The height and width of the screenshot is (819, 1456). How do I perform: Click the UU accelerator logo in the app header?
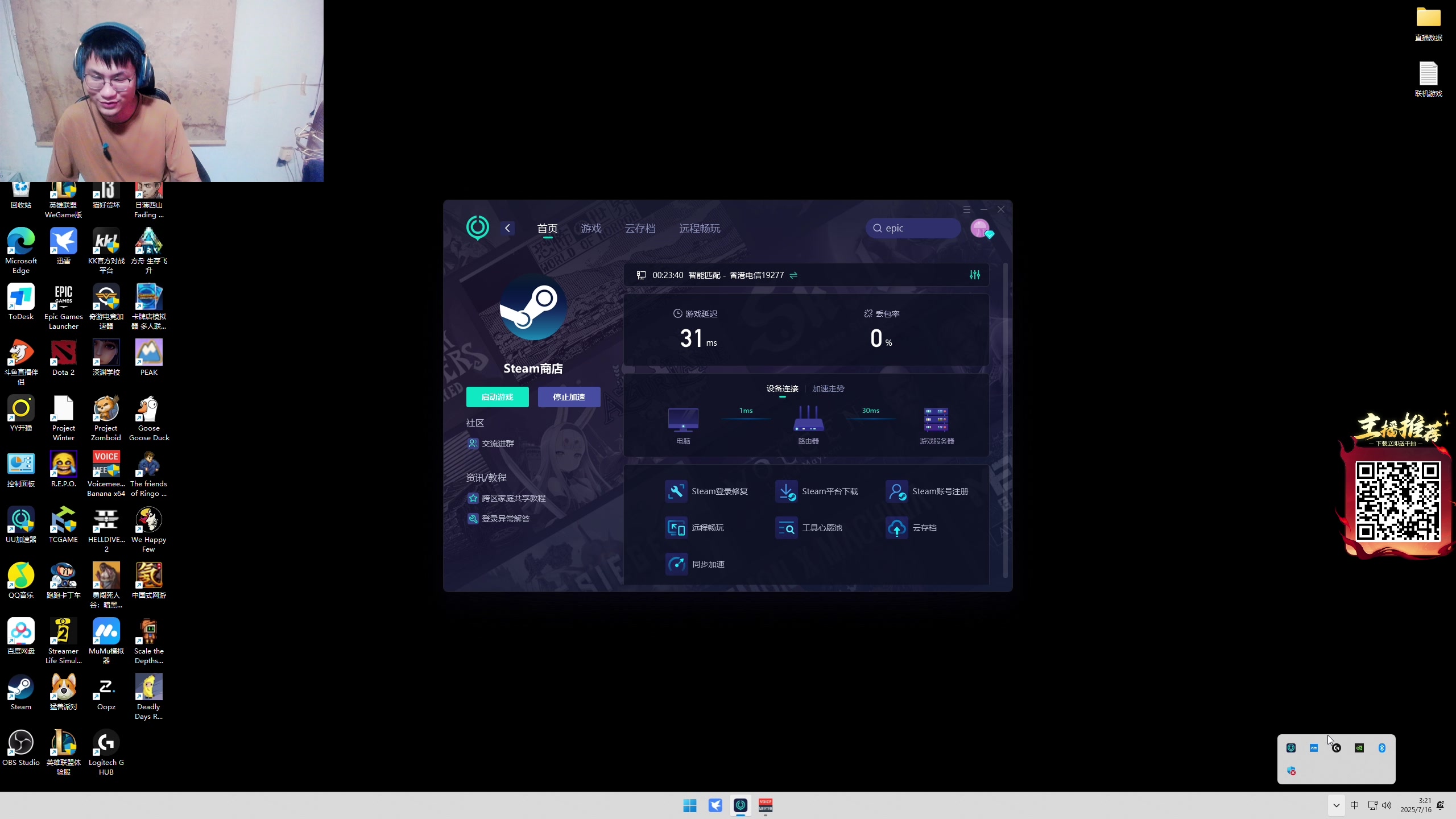click(477, 227)
